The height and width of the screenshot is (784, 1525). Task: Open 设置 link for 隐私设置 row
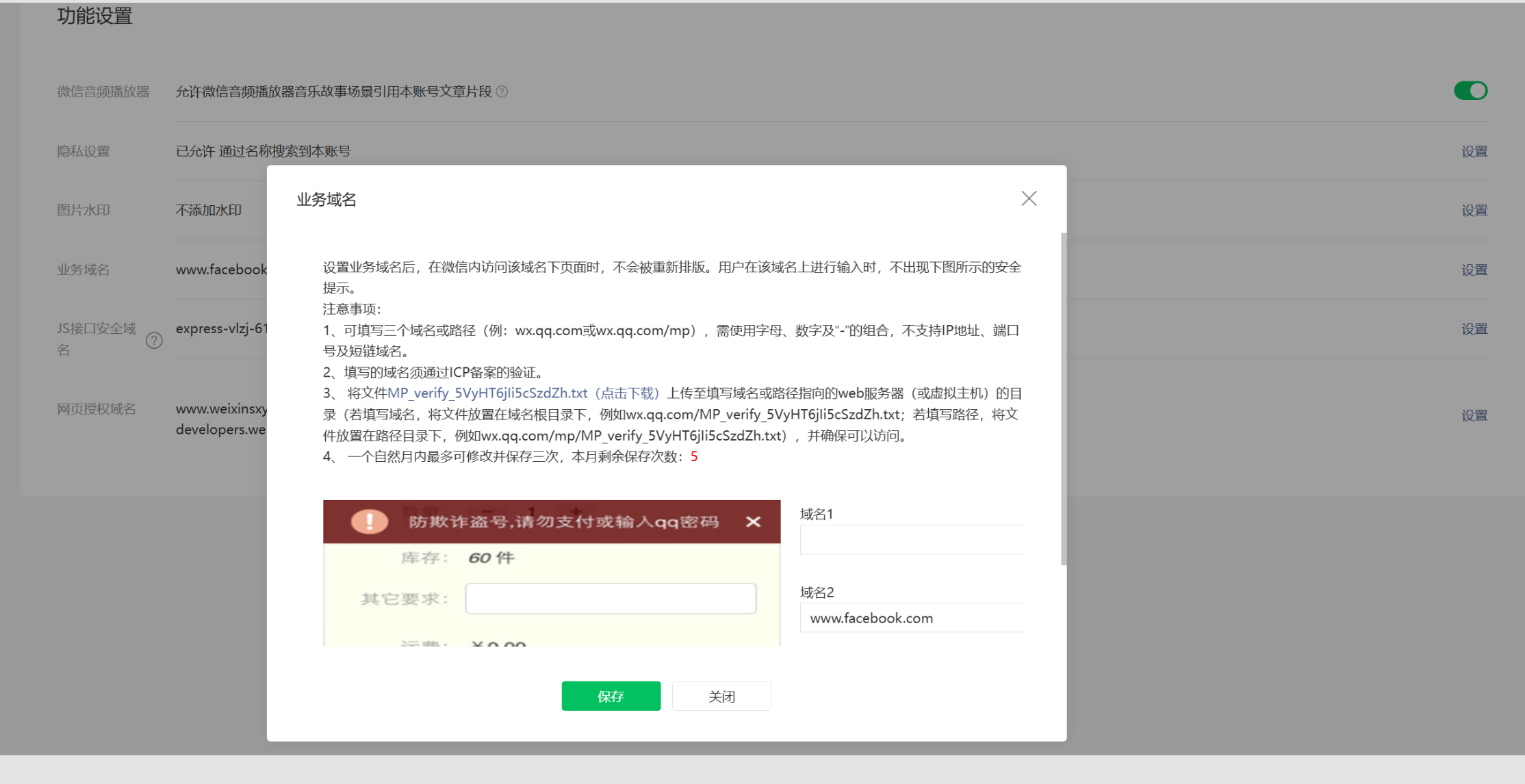(x=1474, y=151)
